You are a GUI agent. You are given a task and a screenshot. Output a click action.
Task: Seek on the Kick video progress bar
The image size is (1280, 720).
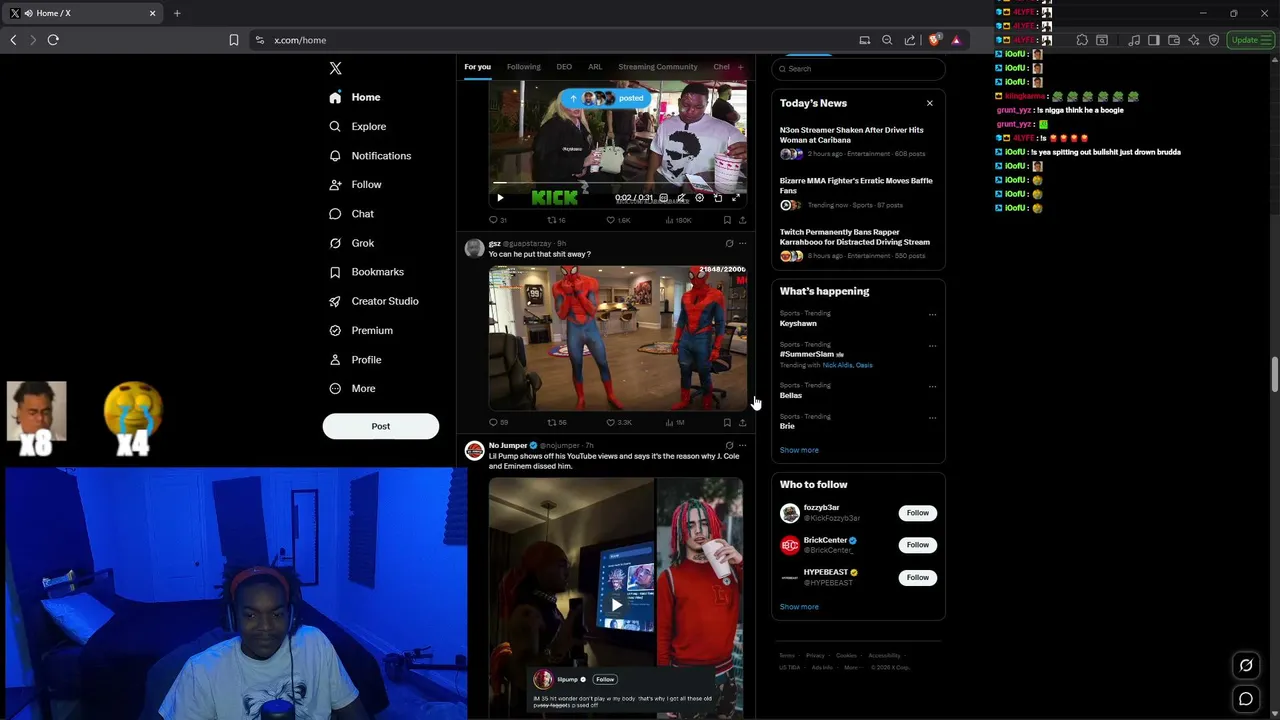[x=617, y=184]
